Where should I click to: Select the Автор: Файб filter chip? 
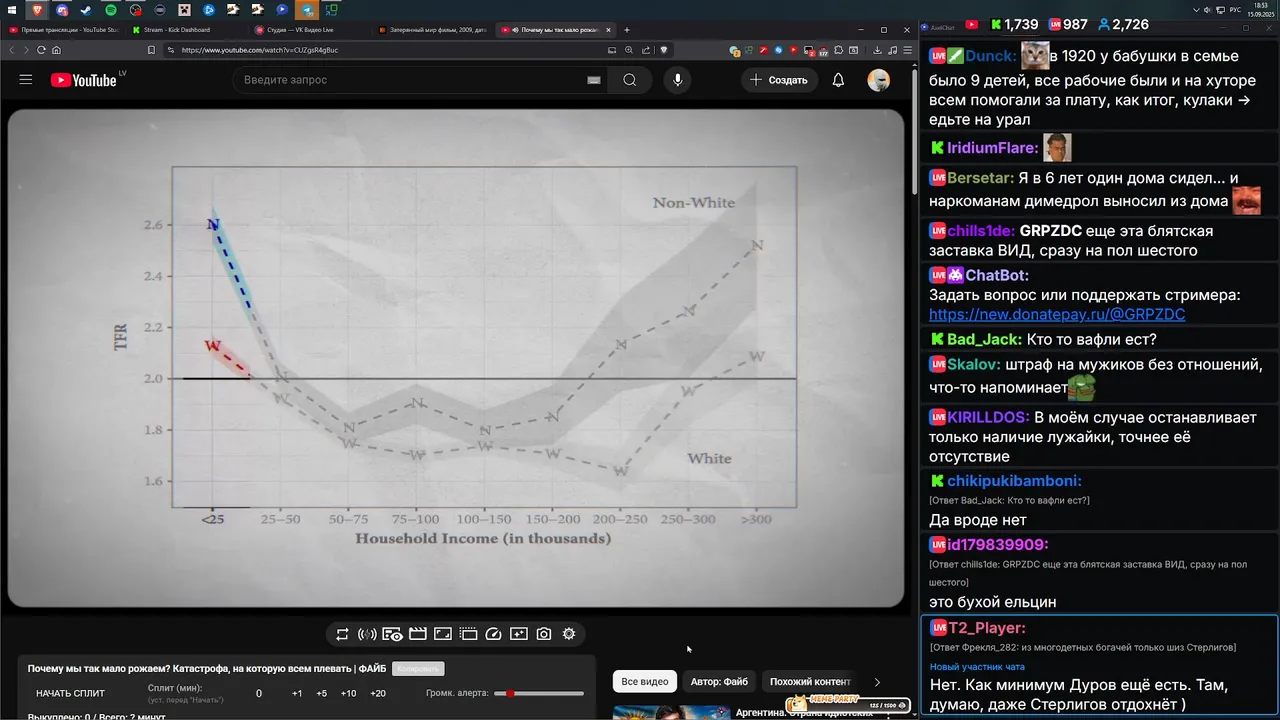719,682
